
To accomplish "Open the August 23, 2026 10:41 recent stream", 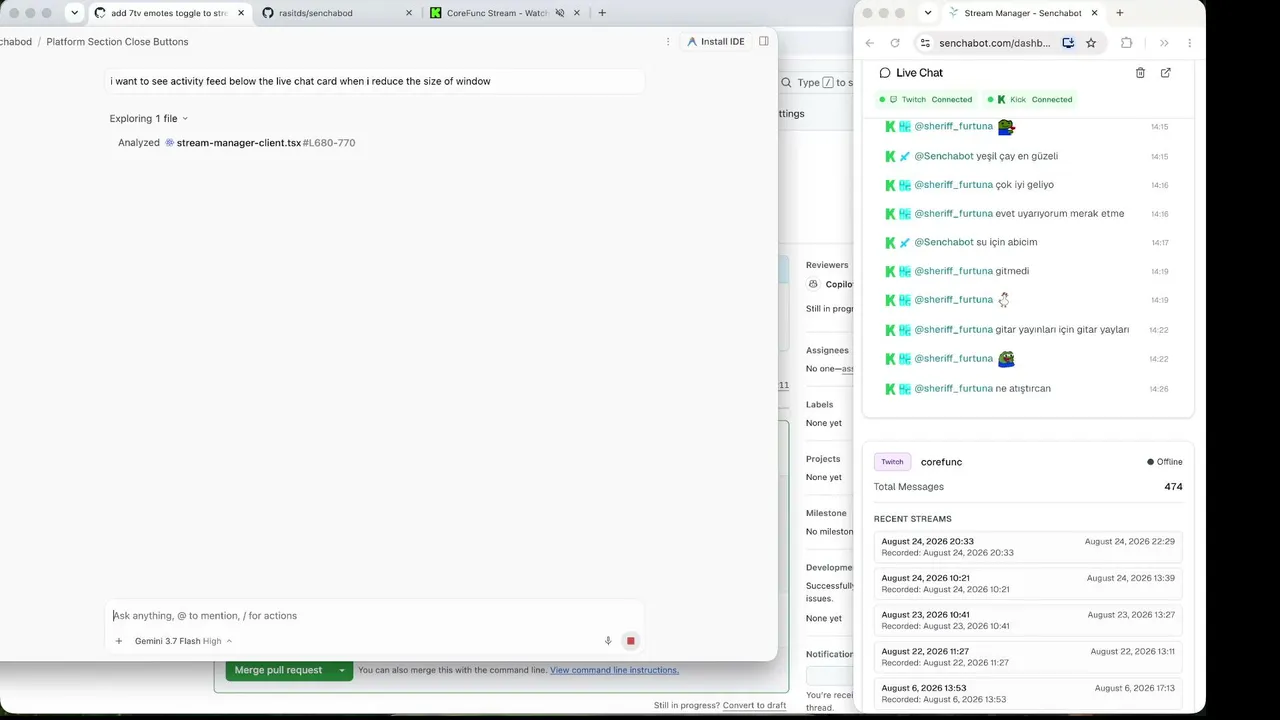I will click(x=1028, y=620).
